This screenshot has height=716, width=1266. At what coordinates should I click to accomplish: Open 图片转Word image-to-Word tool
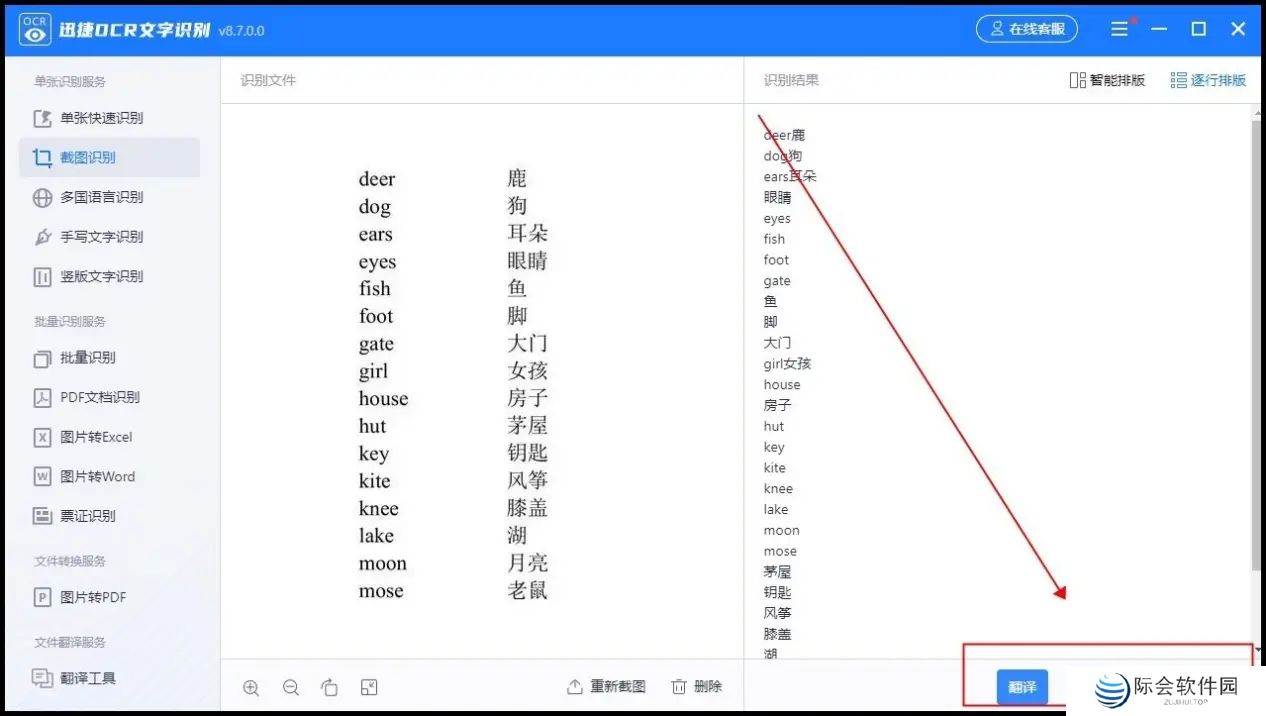(99, 477)
